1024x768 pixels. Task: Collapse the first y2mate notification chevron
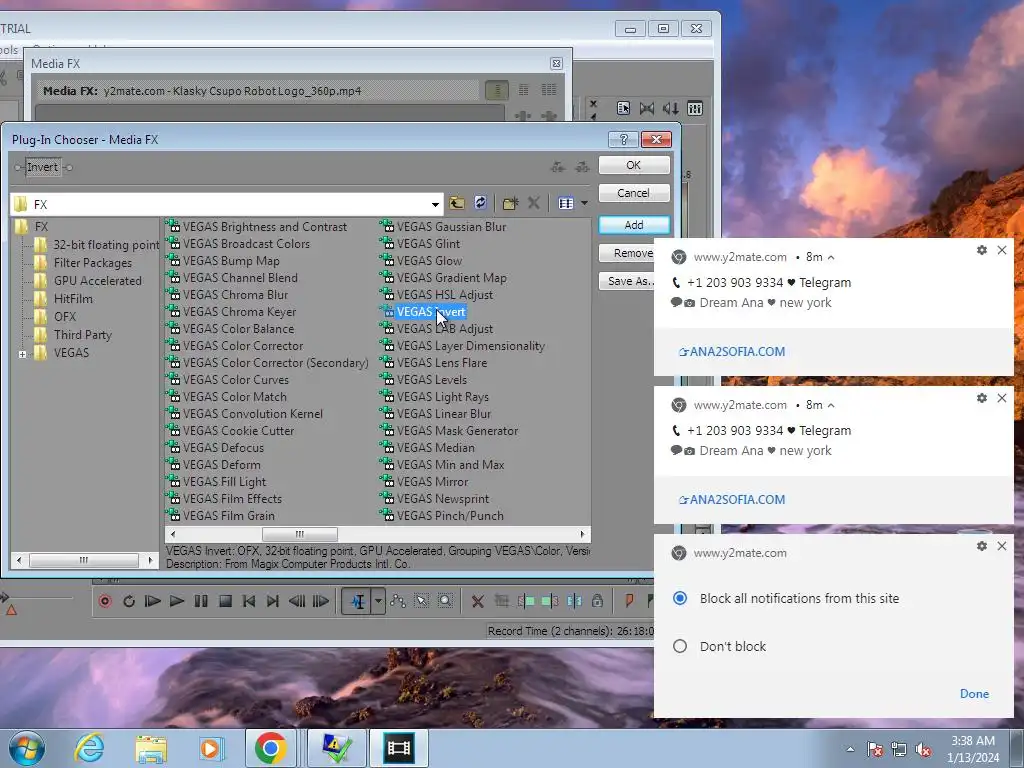point(831,257)
